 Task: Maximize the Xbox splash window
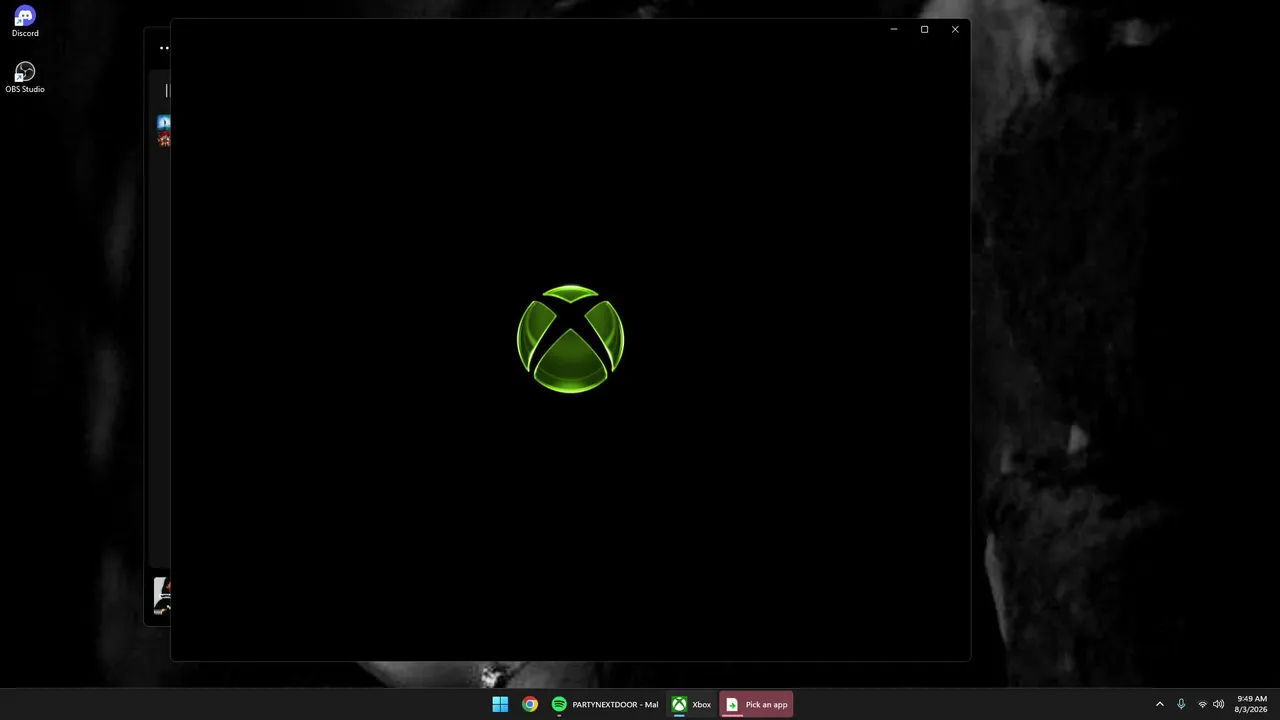pyautogui.click(x=924, y=30)
